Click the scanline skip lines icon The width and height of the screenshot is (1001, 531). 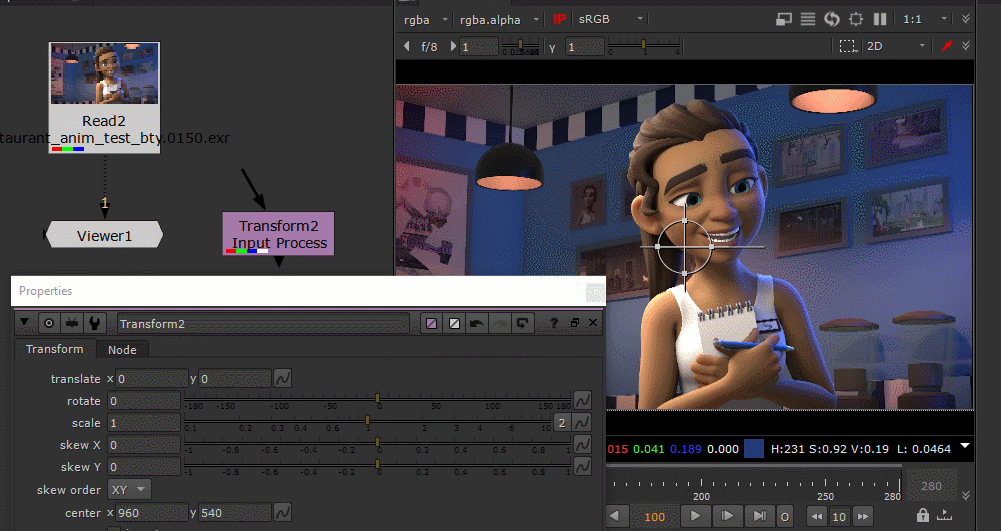(x=808, y=19)
